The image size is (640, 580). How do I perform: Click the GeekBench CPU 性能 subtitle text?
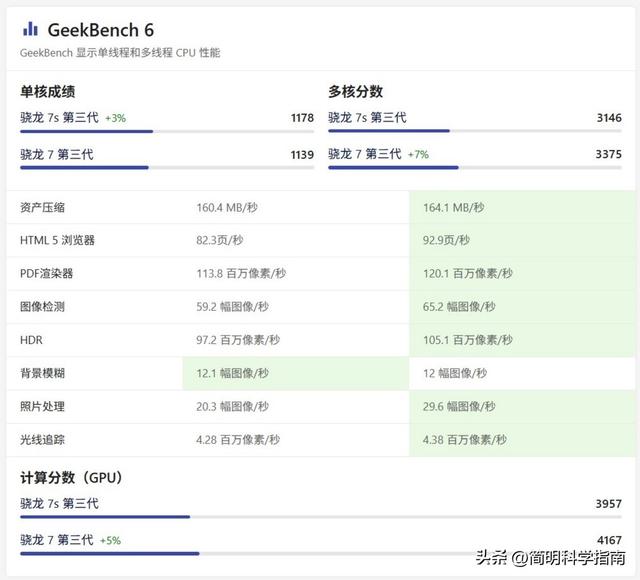point(120,53)
